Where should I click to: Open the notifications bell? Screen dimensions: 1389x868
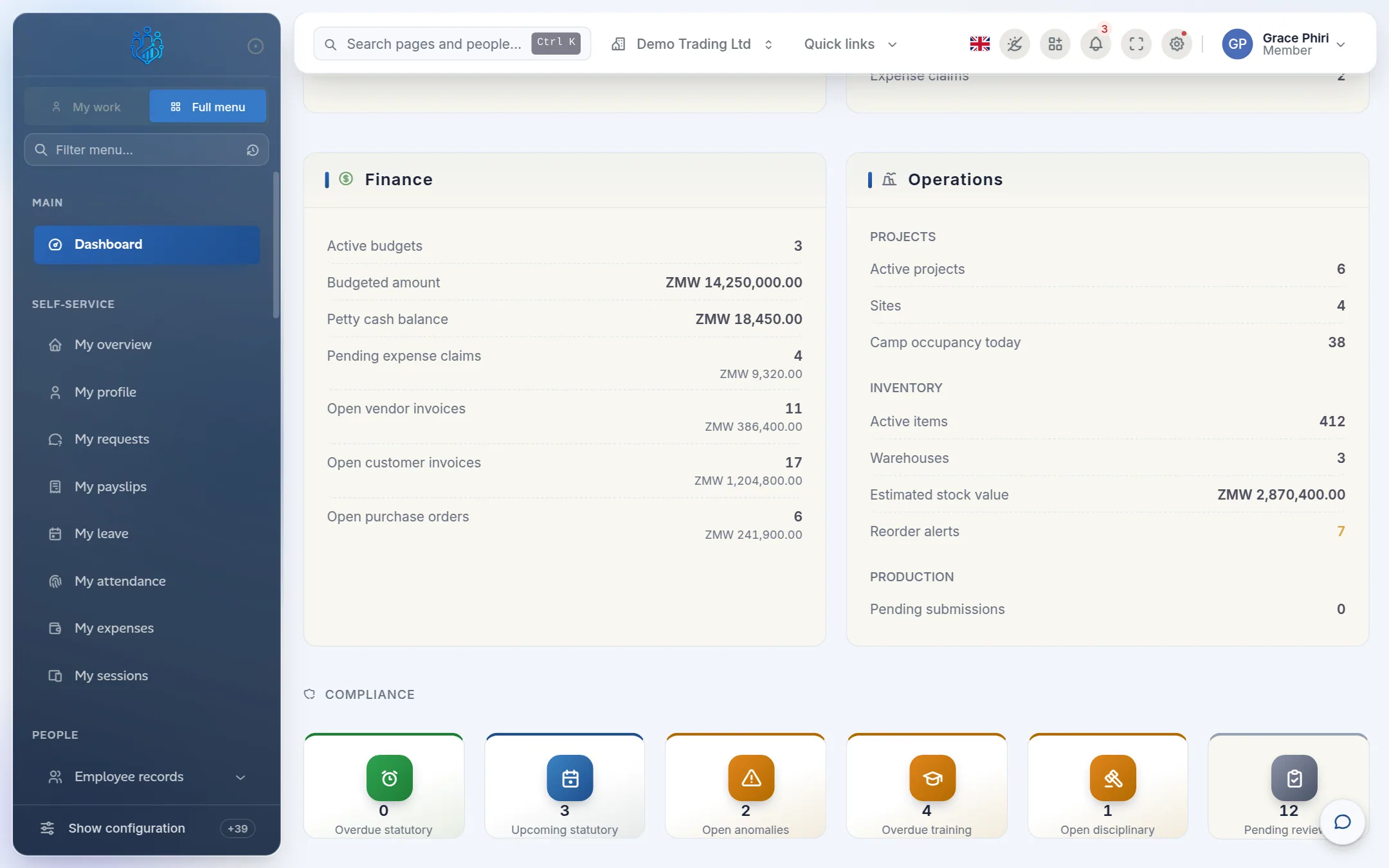coord(1096,44)
